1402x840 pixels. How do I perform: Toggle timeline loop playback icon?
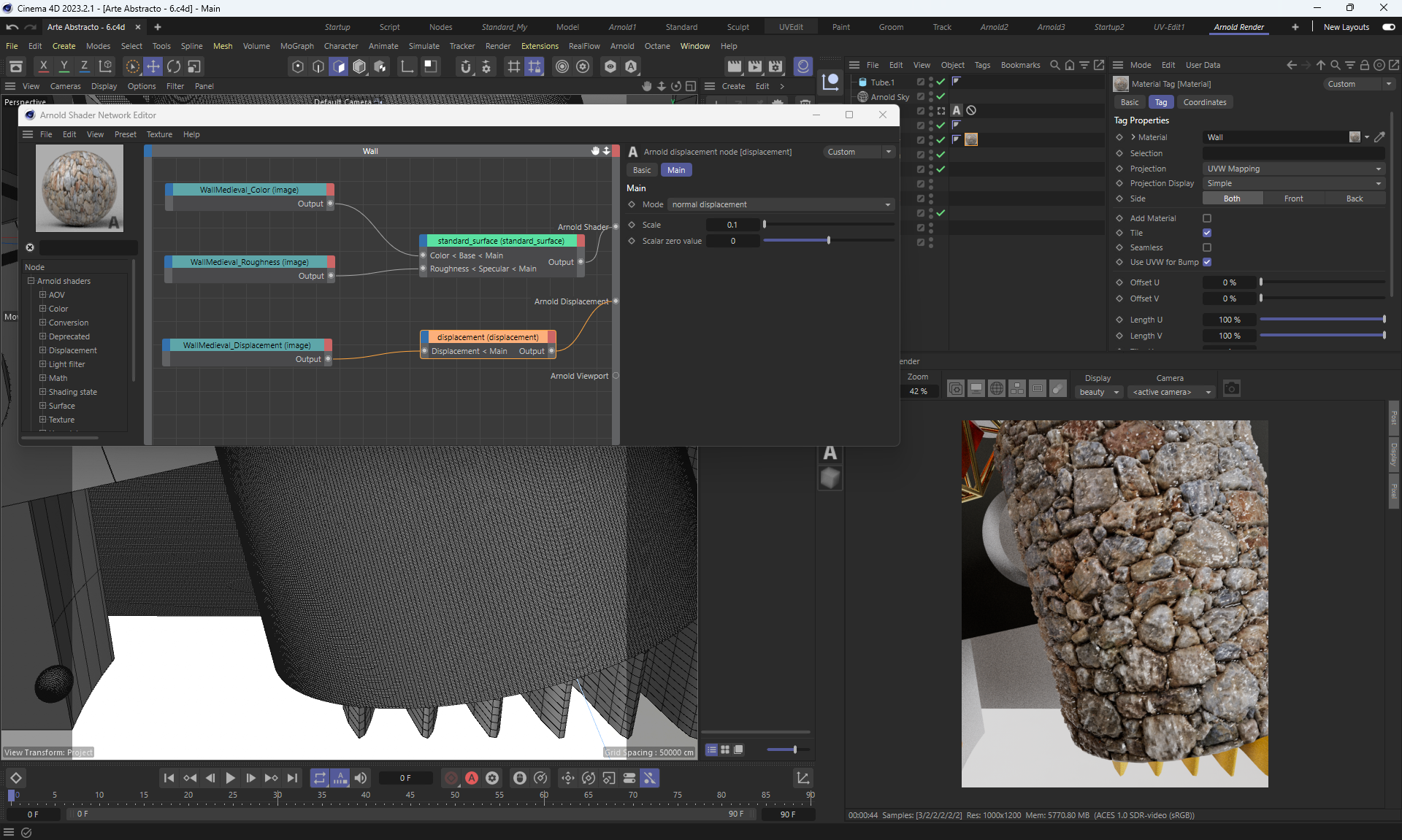click(319, 778)
